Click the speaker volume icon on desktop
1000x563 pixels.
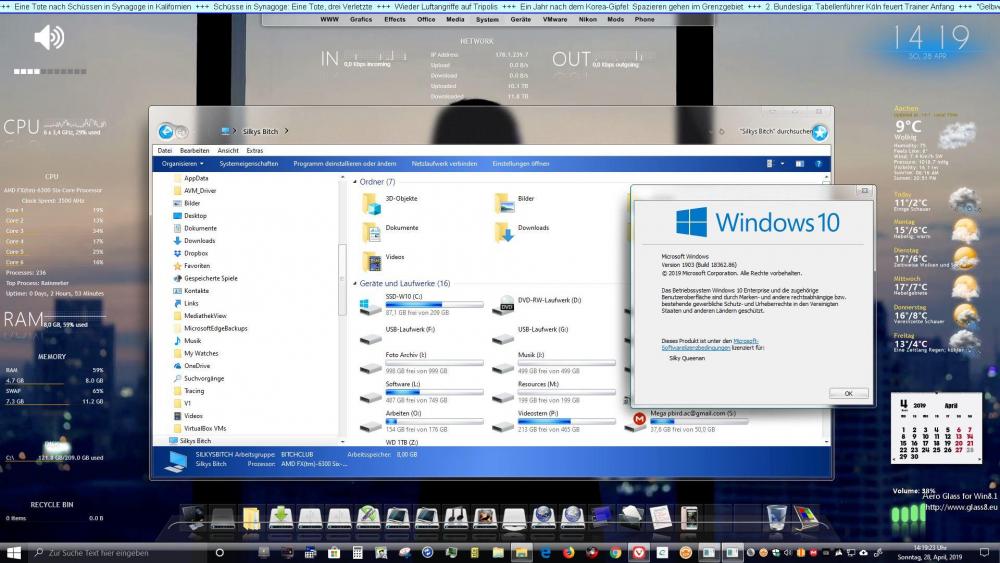point(48,38)
